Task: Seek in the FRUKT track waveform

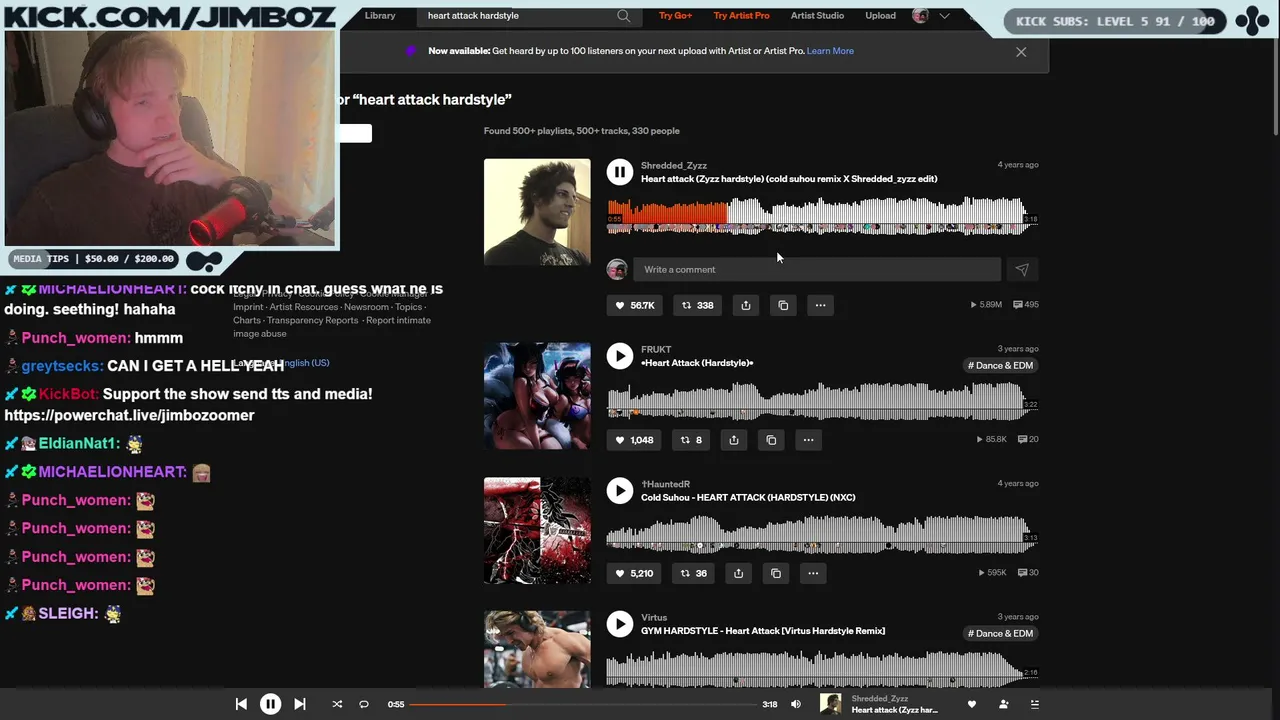Action: pos(822,401)
